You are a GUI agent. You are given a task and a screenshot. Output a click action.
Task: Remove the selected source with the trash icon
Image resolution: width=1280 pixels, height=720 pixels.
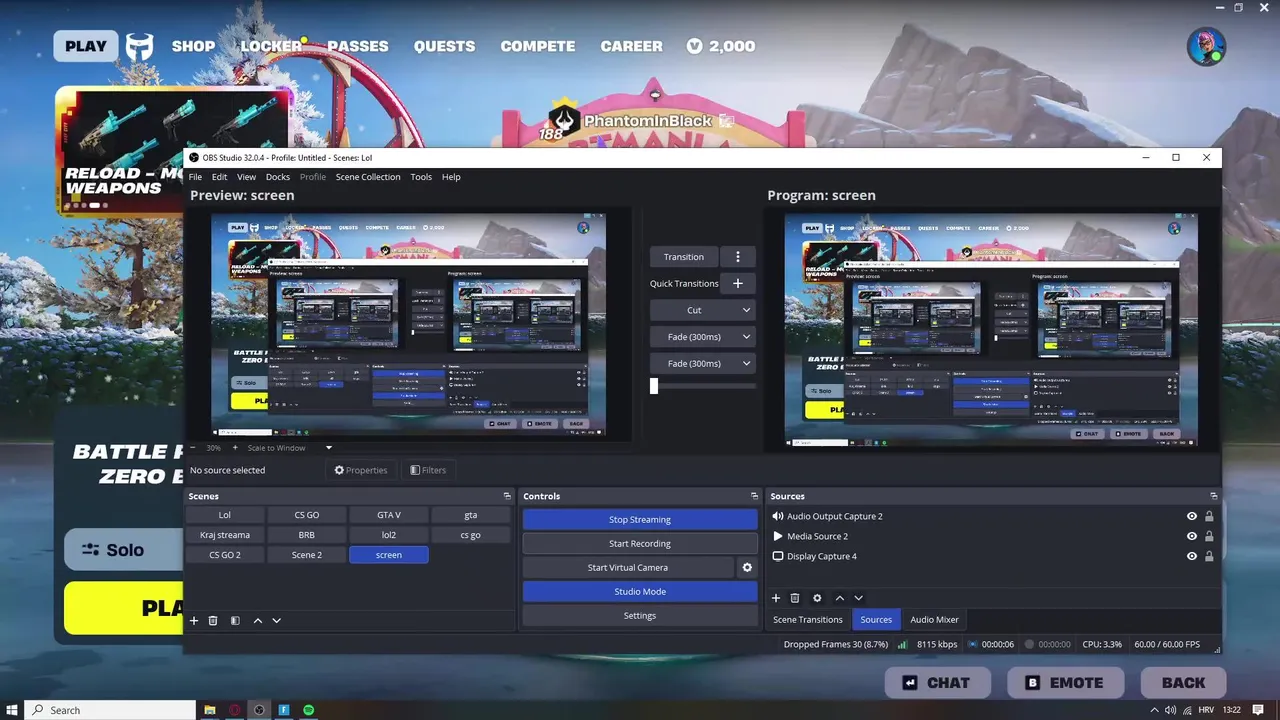(x=795, y=598)
